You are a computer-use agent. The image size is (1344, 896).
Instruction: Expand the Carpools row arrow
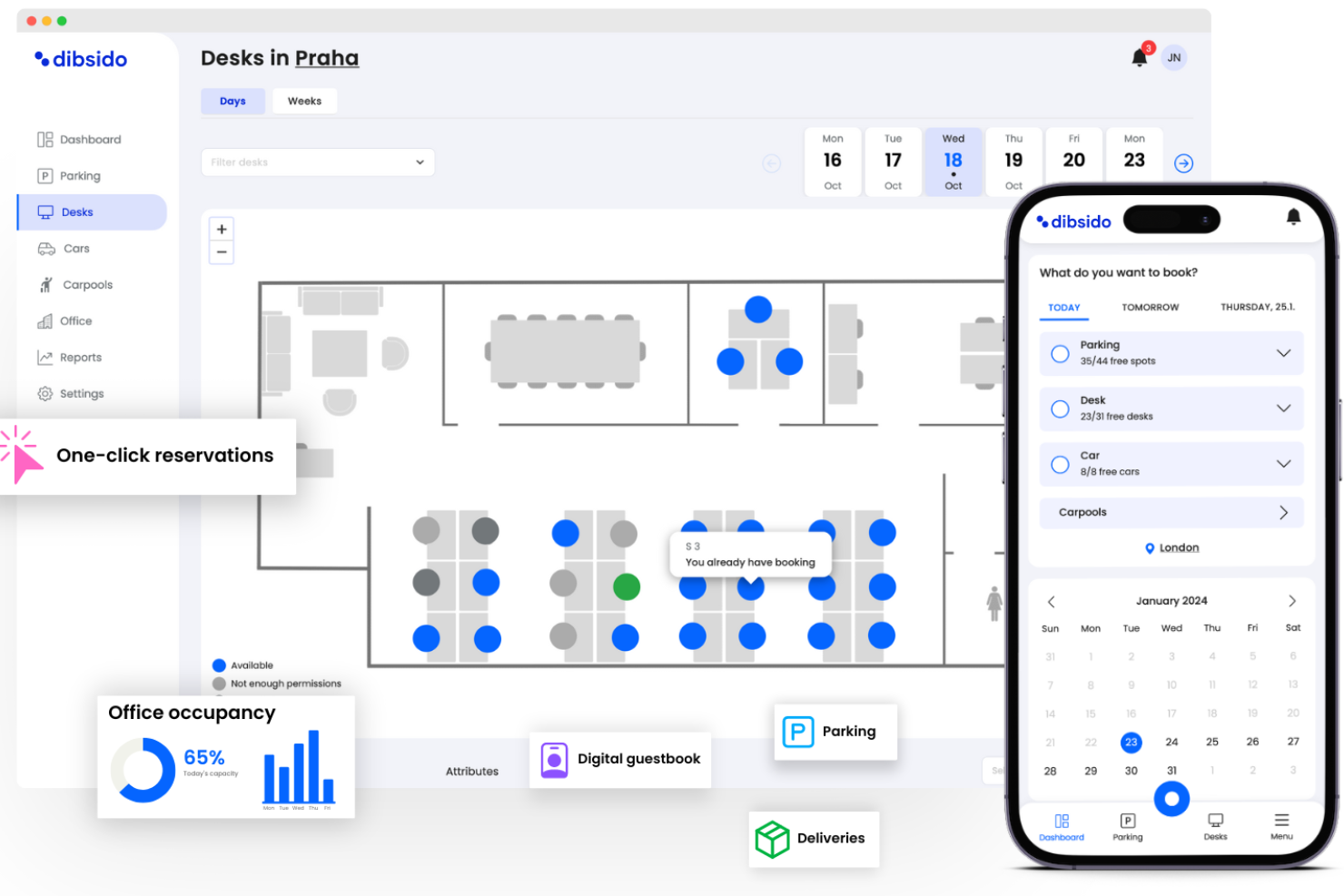pos(1283,513)
